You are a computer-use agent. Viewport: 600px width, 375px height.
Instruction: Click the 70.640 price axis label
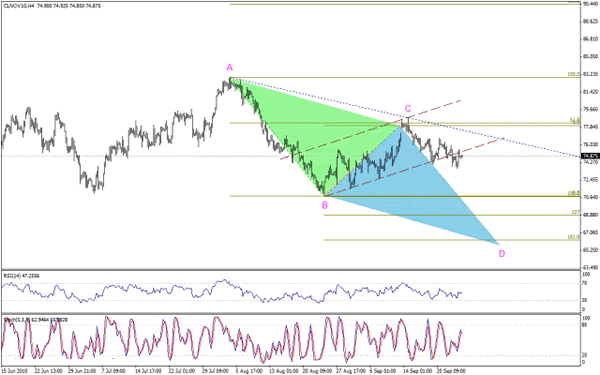[x=590, y=197]
